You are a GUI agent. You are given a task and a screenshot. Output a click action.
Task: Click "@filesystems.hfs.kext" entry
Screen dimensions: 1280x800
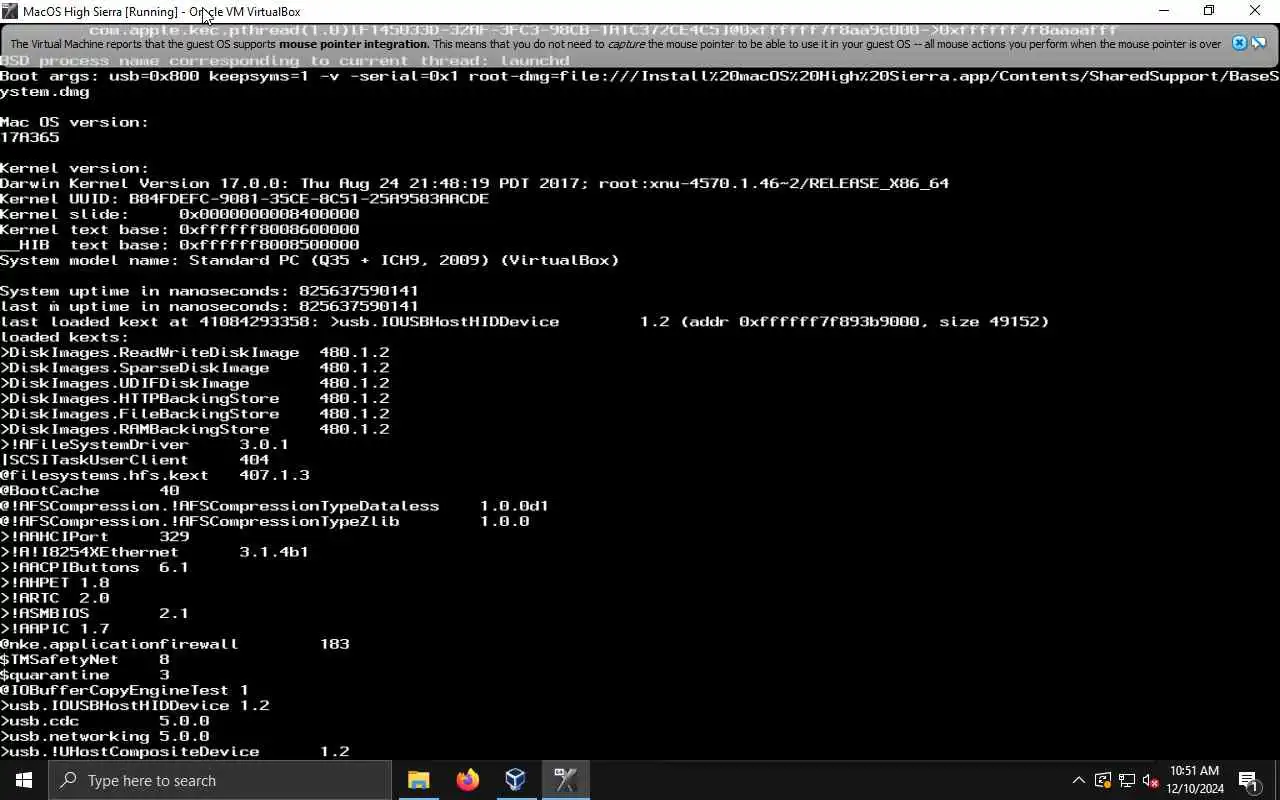point(154,475)
